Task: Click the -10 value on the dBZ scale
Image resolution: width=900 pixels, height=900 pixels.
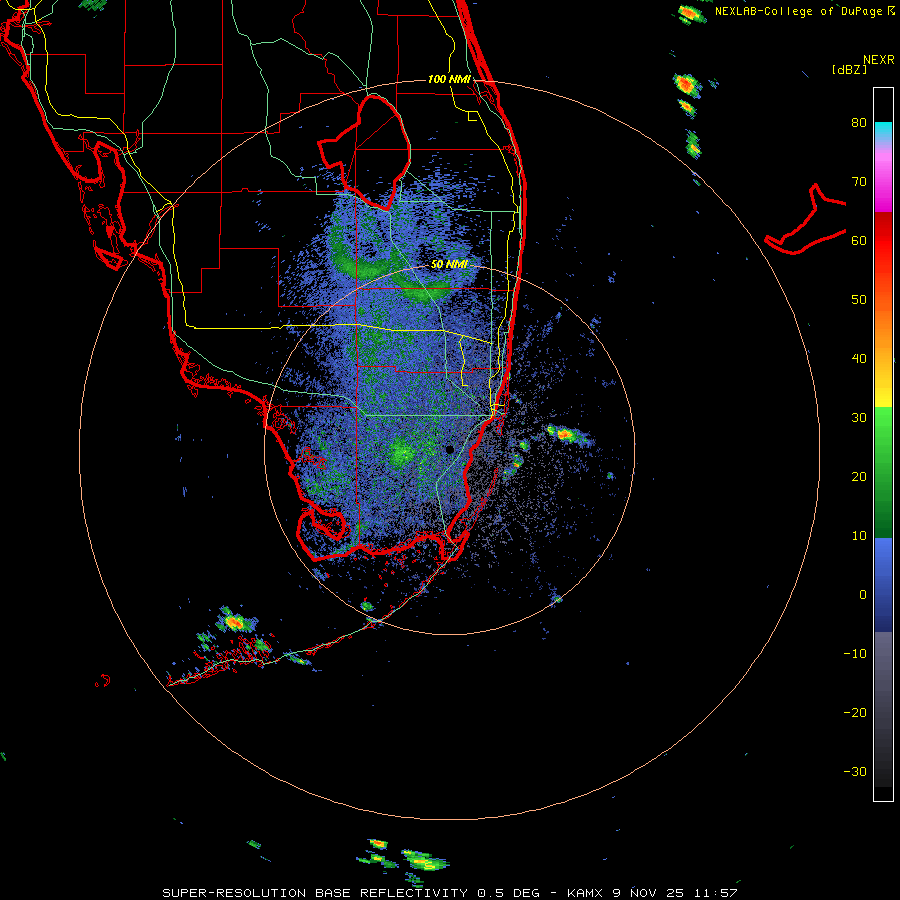Action: pyautogui.click(x=855, y=654)
